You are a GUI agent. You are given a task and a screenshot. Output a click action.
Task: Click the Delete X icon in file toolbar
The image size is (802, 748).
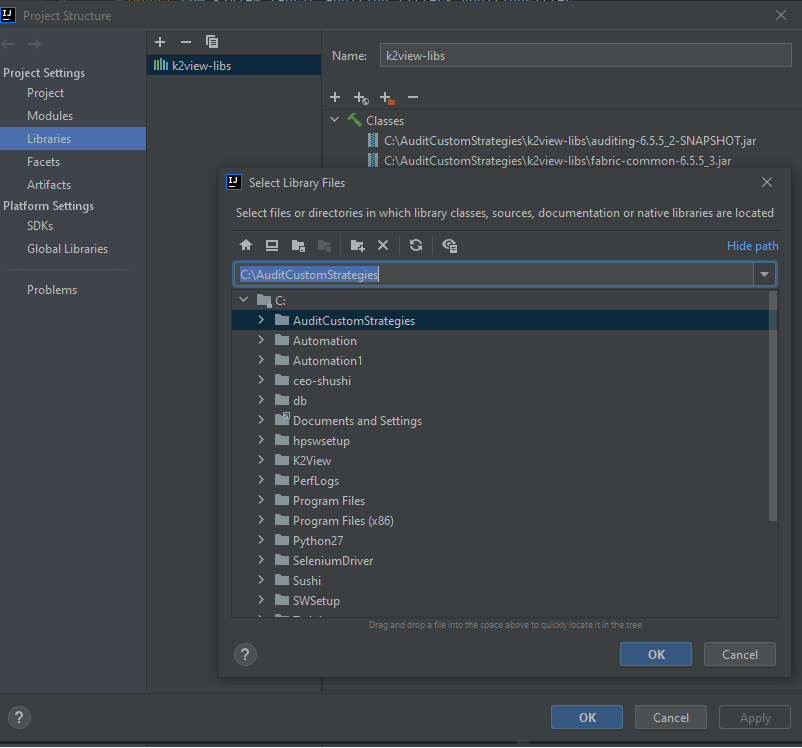pos(383,245)
